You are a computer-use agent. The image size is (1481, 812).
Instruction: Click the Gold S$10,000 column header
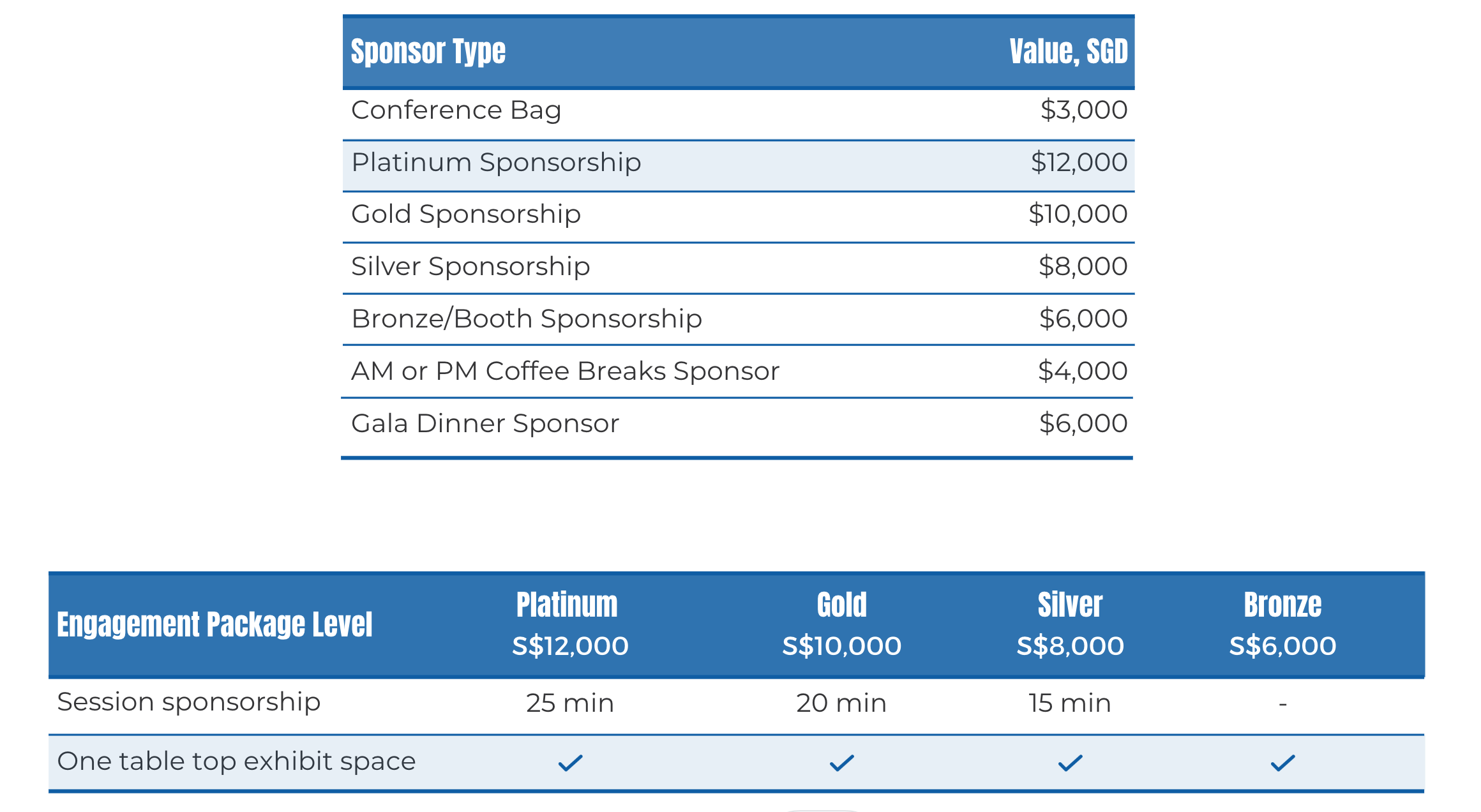[x=841, y=624]
